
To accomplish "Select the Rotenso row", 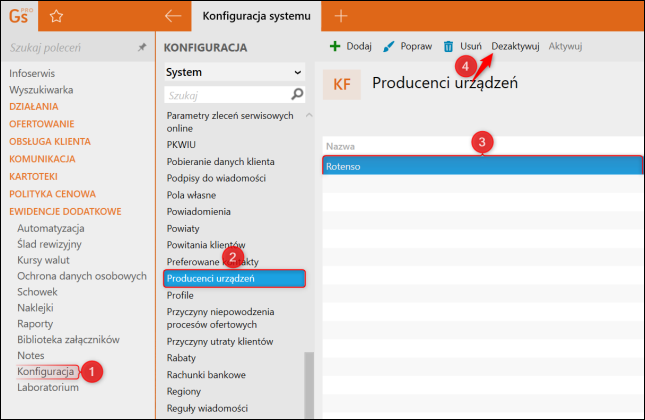I will click(482, 166).
